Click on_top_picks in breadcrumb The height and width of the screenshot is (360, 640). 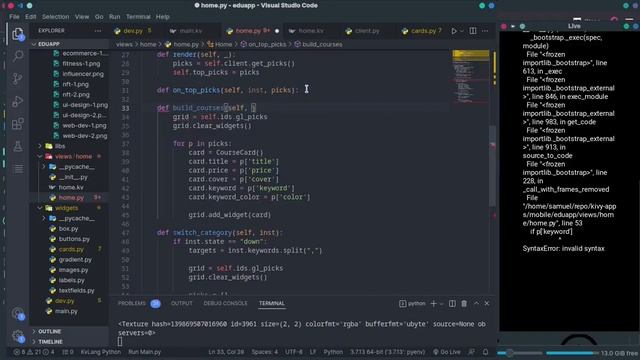coord(267,44)
